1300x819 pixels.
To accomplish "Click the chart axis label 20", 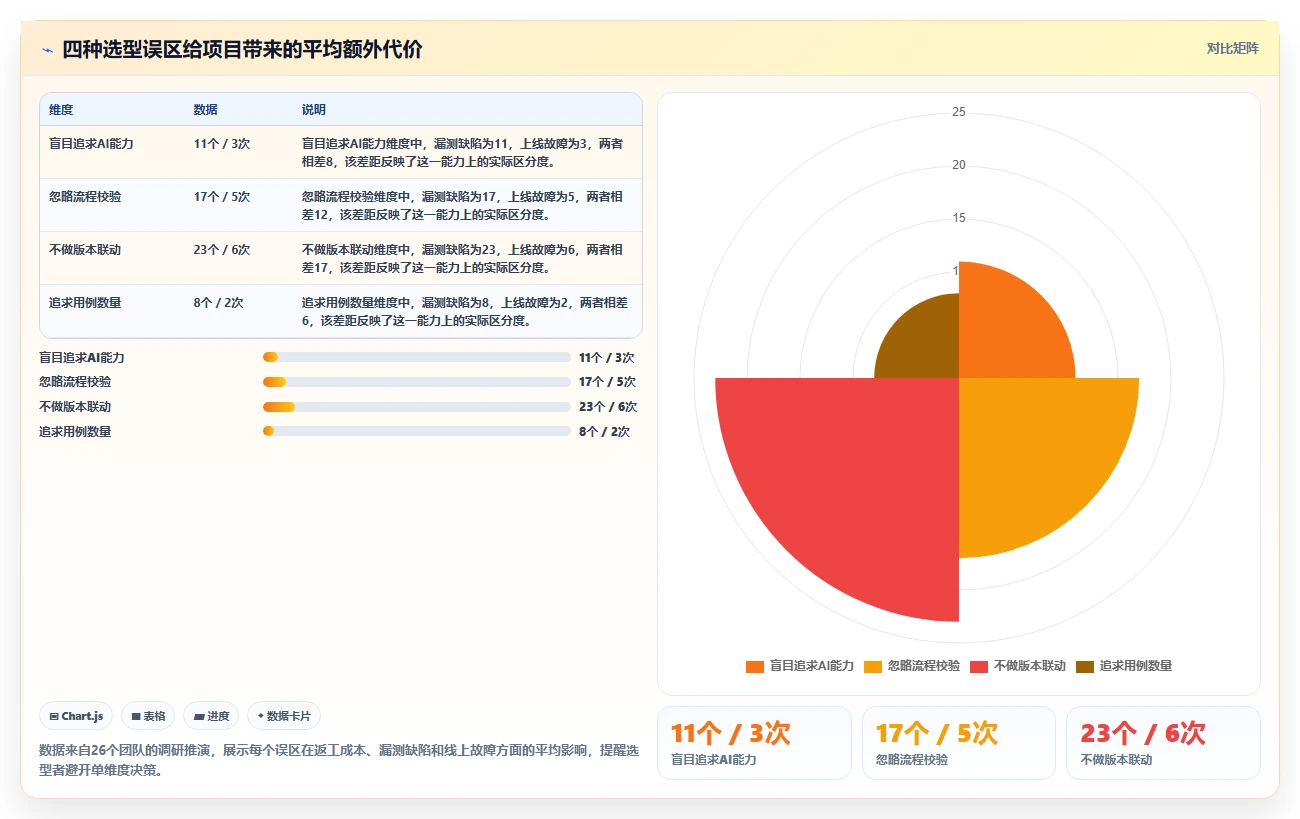I will click(x=959, y=165).
